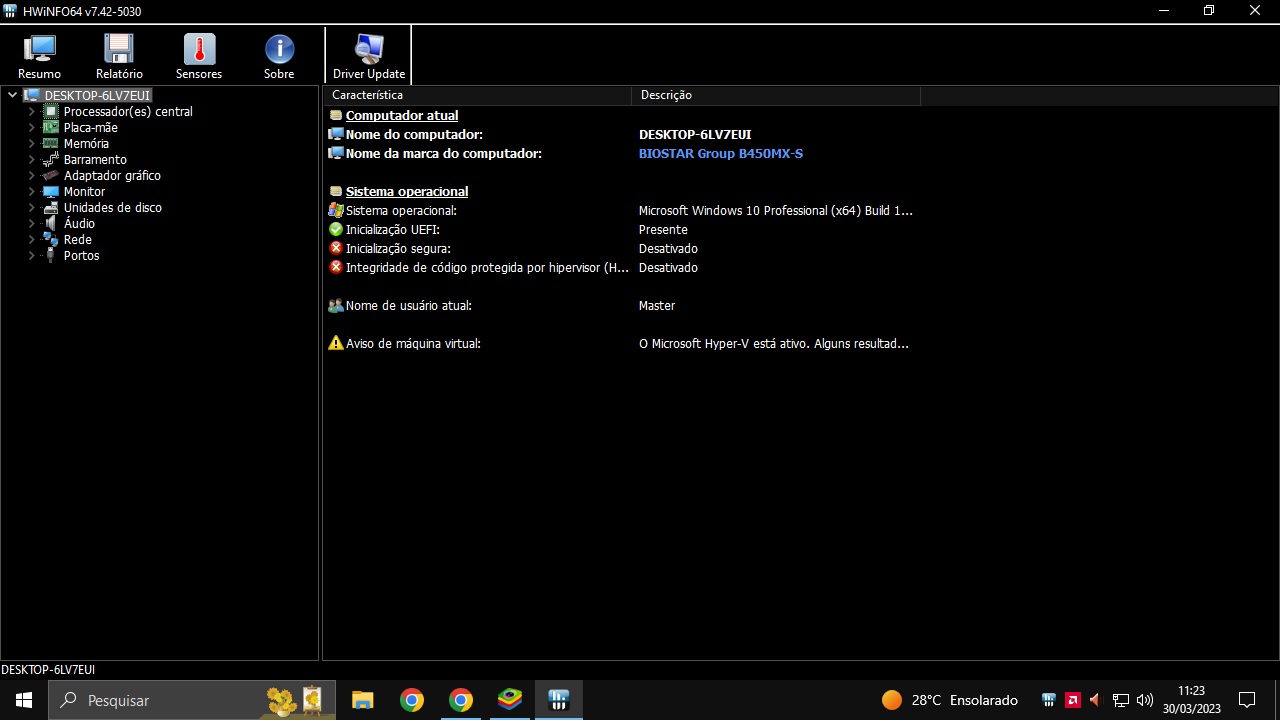Select the DESKTOP-6LV7EUI tree item

[97, 96]
